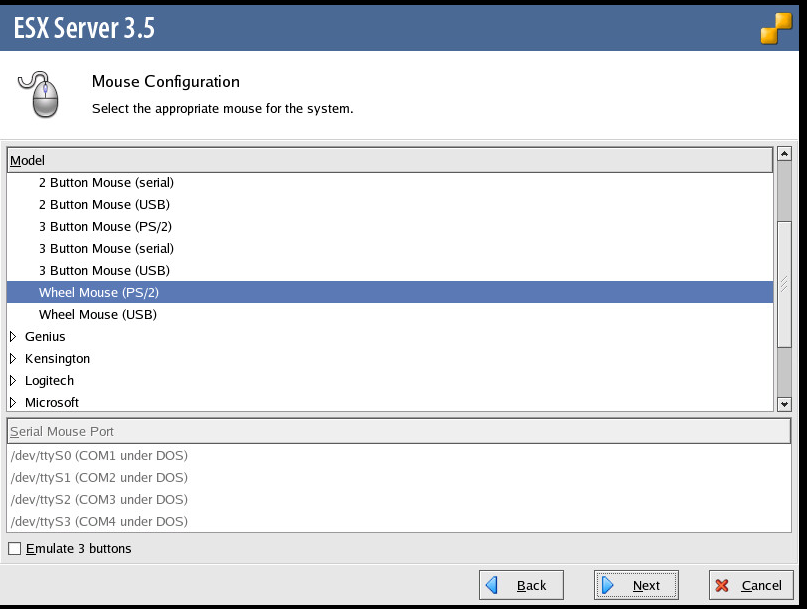Enable the Emulate 3 buttons checkbox
This screenshot has width=807, height=609.
14,548
